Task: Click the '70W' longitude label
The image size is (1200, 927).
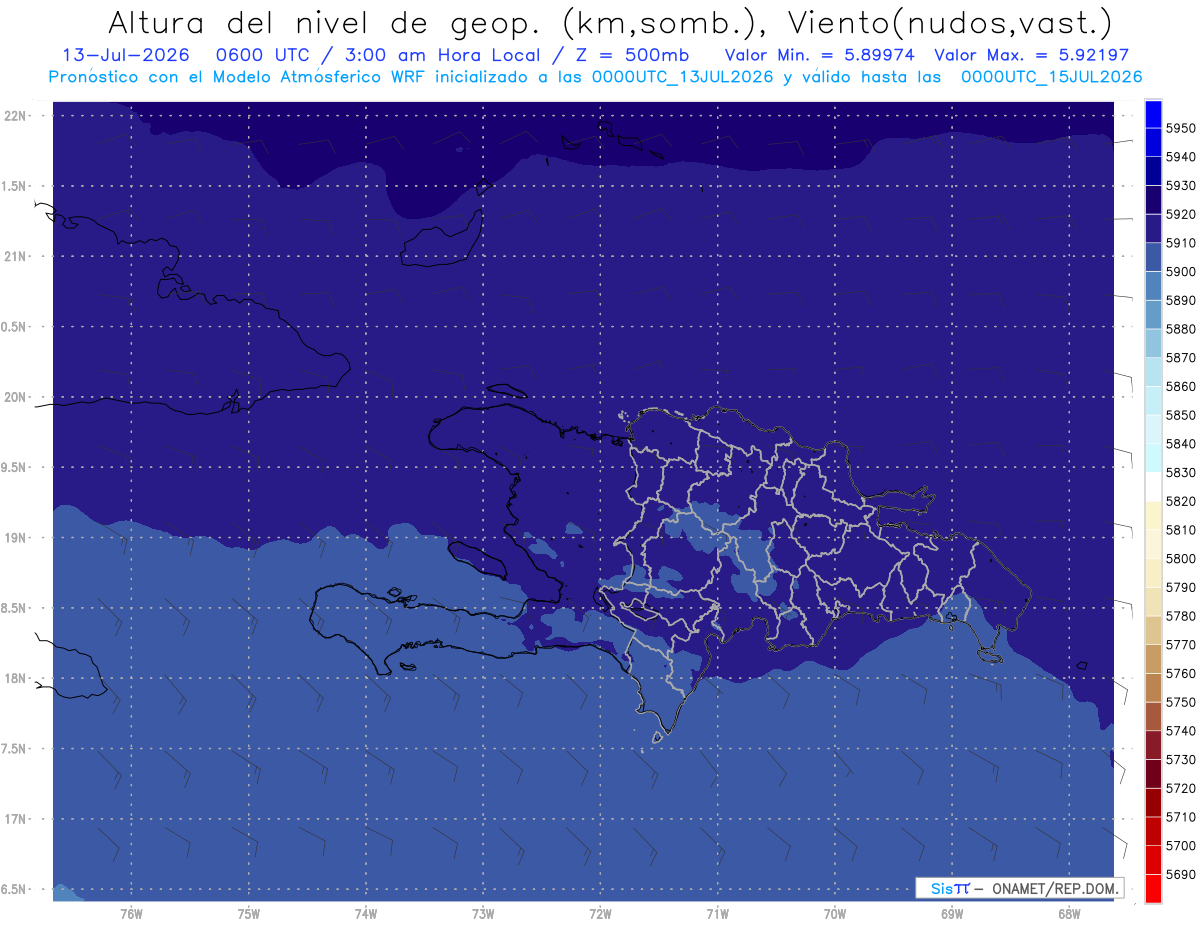Action: click(x=835, y=914)
